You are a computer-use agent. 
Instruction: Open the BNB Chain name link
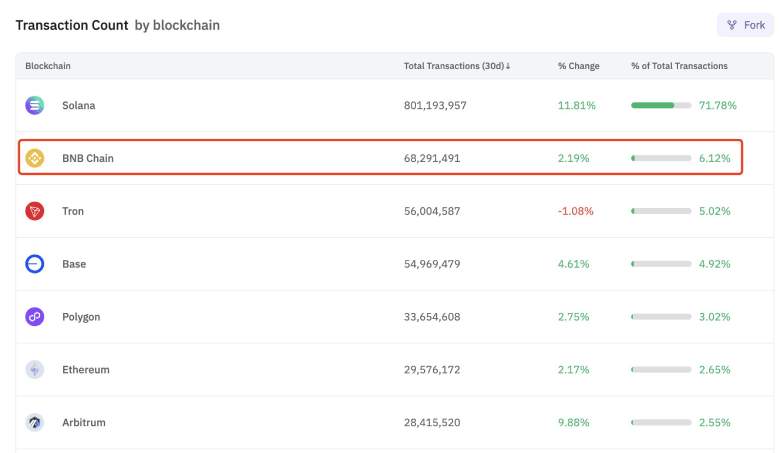tap(87, 158)
